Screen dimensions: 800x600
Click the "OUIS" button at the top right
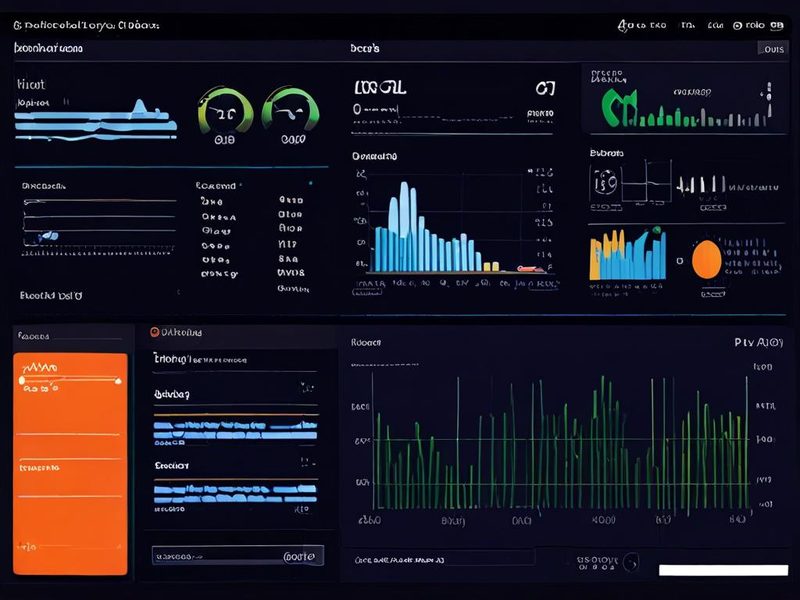[x=773, y=49]
